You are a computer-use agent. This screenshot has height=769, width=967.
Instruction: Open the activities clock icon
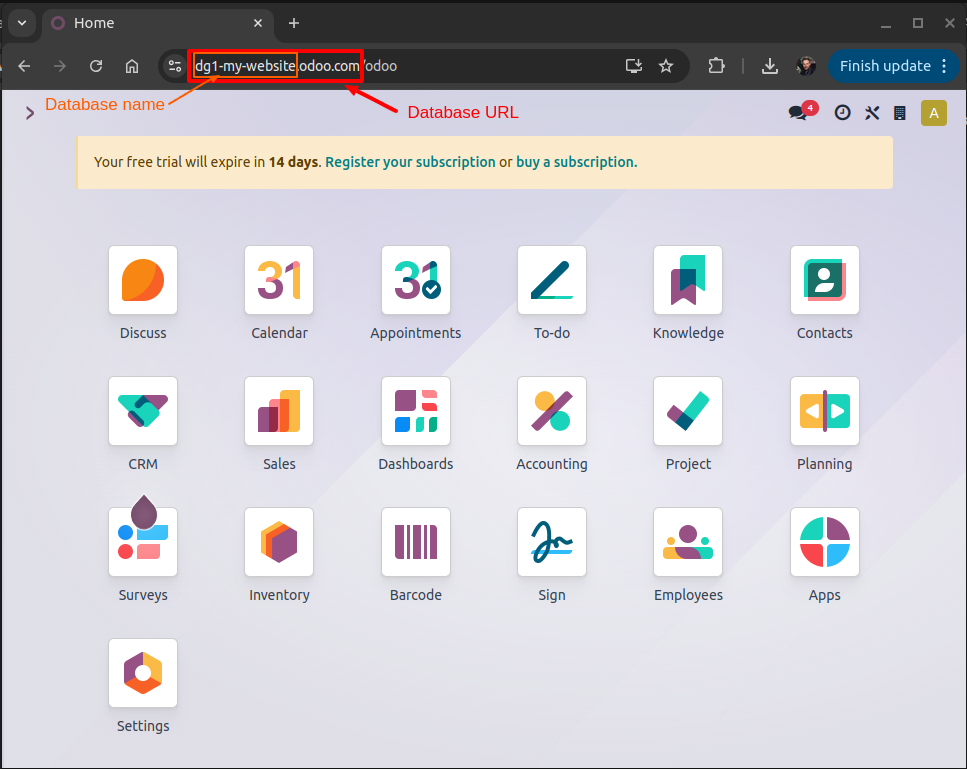(x=842, y=113)
